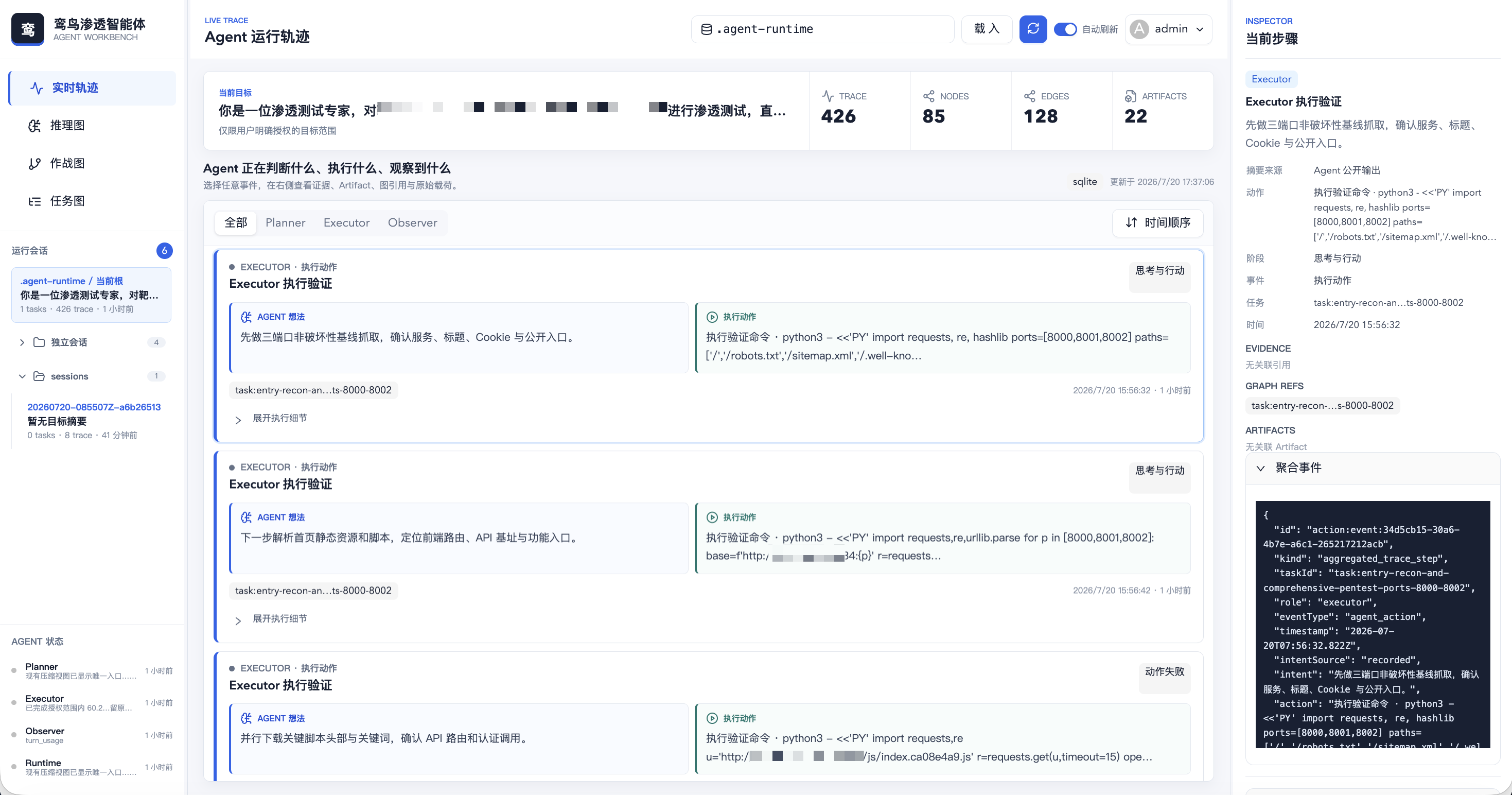Open the 作战图 sidebar item
1512x795 pixels.
(x=92, y=163)
